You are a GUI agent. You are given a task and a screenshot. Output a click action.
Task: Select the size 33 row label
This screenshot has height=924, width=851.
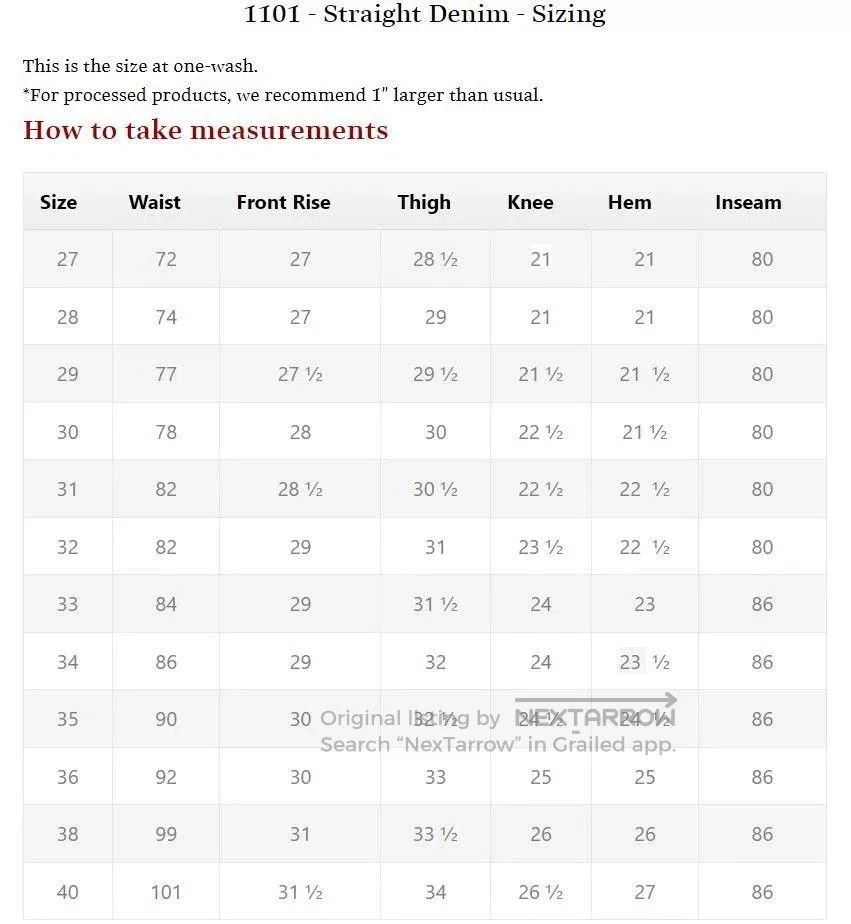pos(67,604)
